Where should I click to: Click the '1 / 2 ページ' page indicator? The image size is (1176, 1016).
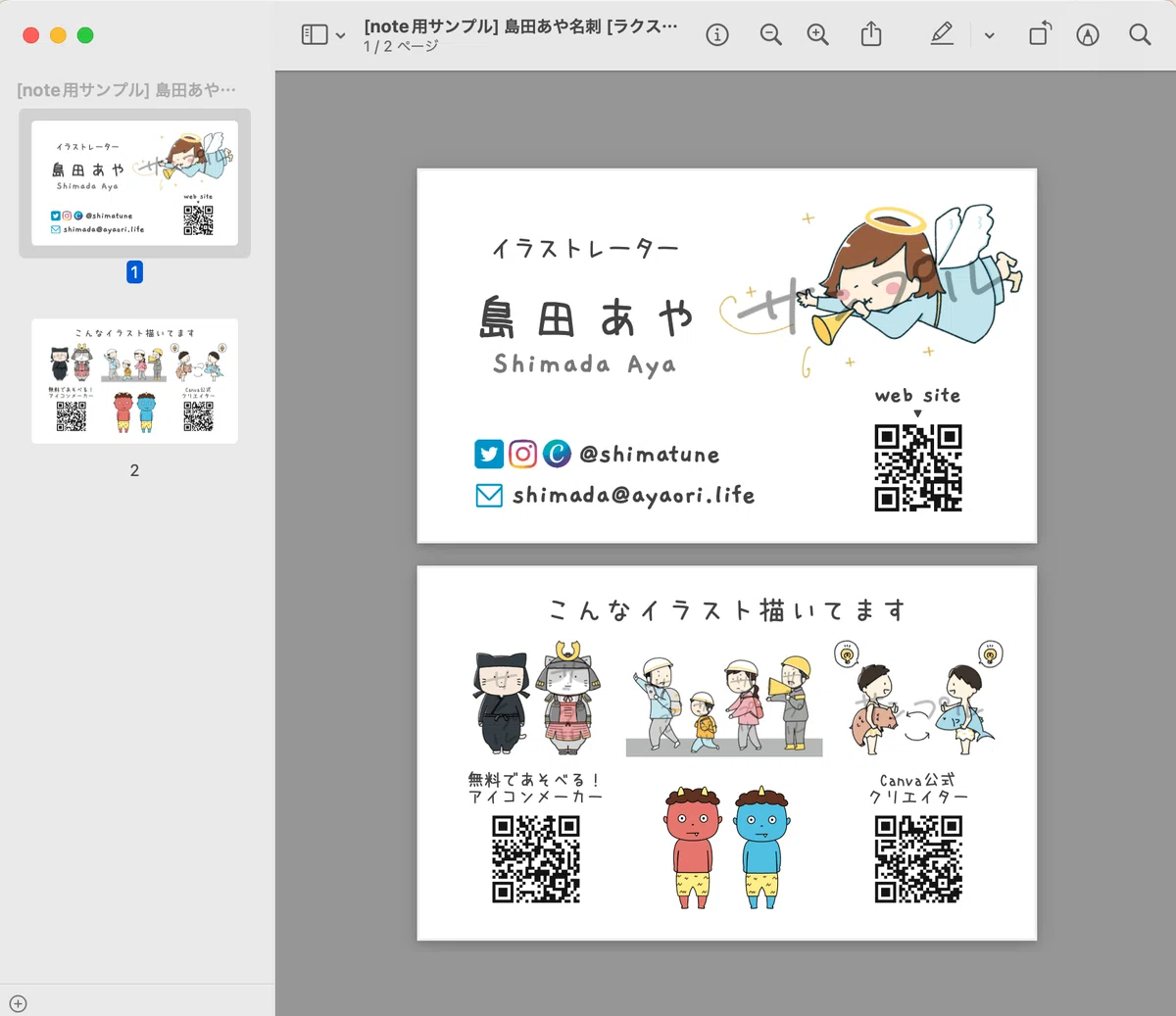(x=401, y=46)
